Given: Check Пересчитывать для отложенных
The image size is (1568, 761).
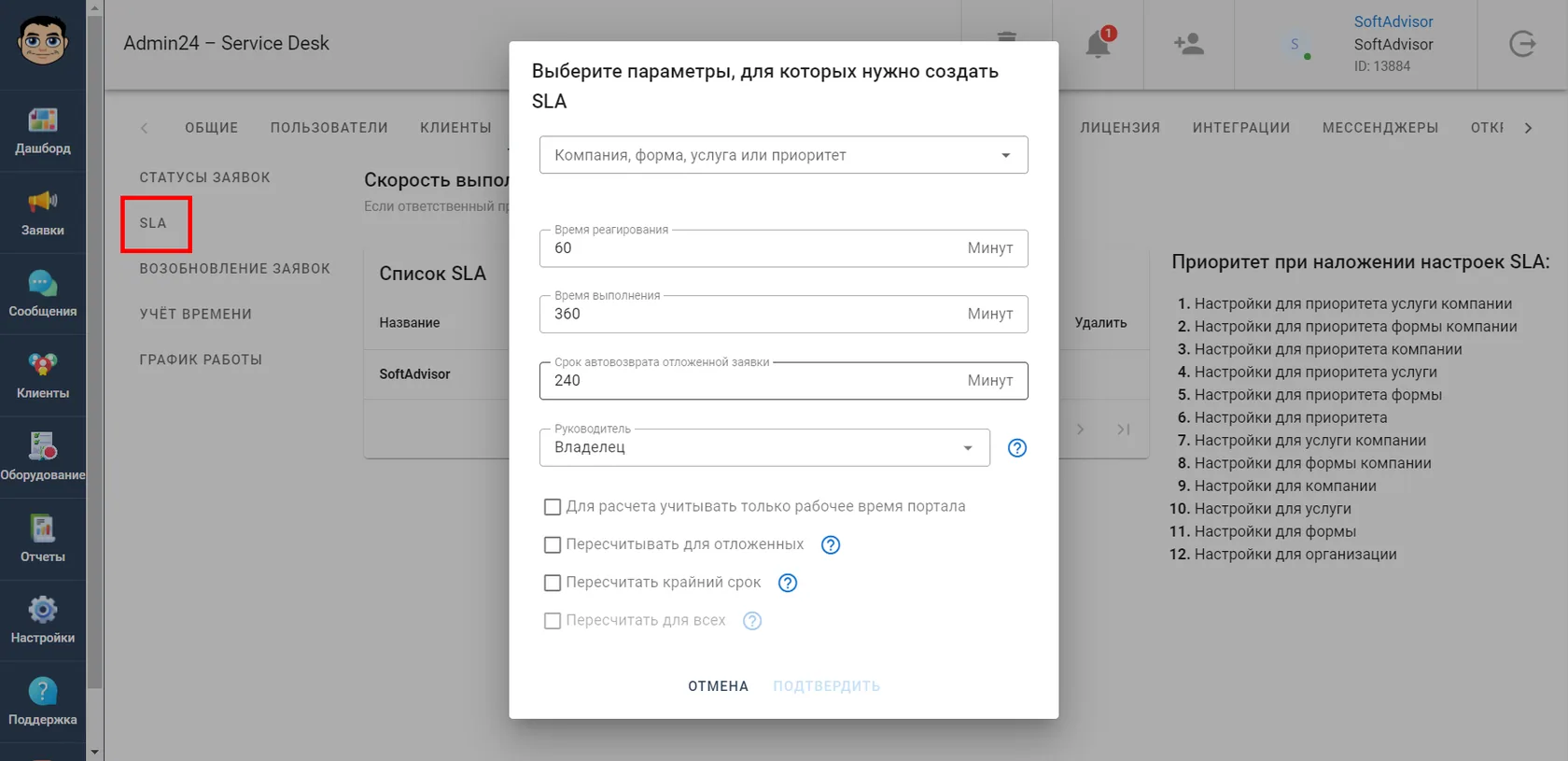Looking at the screenshot, I should click(553, 544).
